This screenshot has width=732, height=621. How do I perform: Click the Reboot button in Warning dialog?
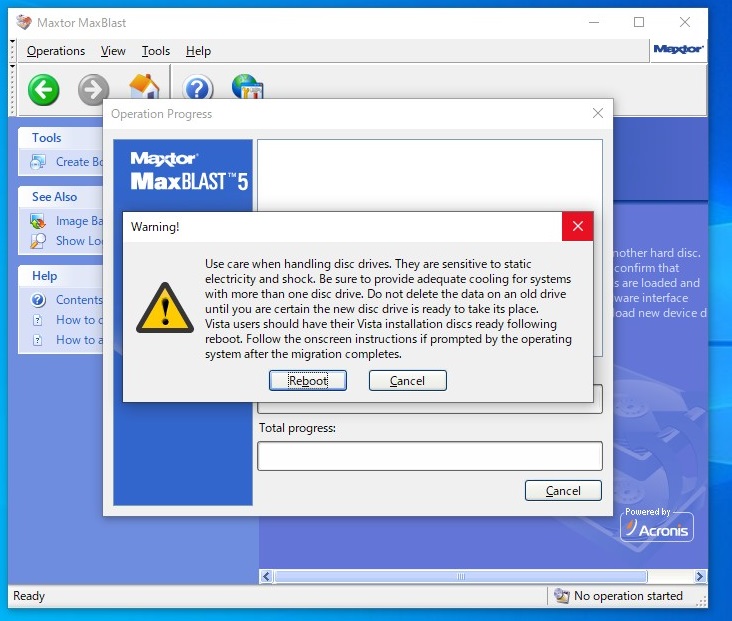308,381
